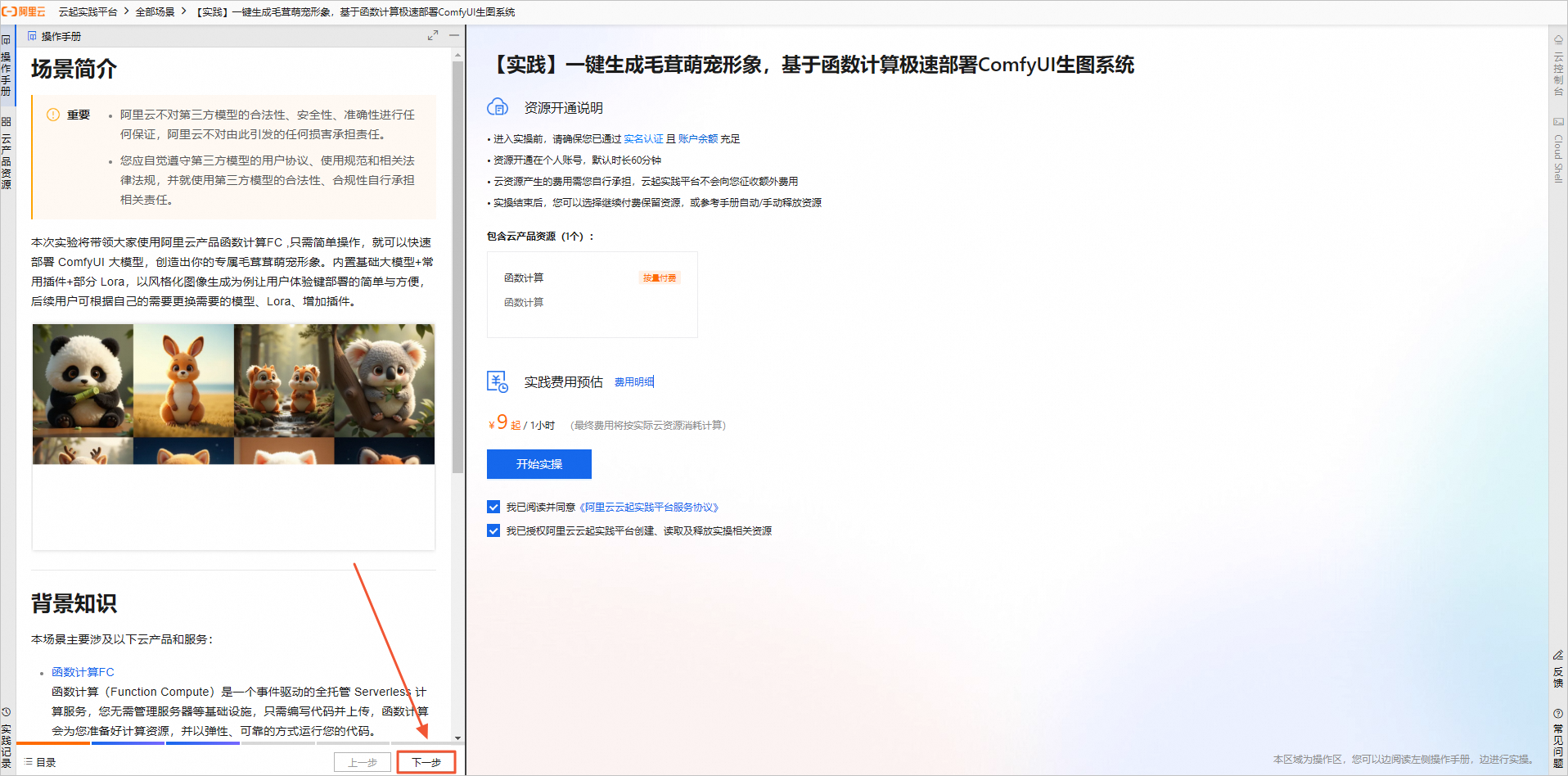The width and height of the screenshot is (1568, 776).
Task: Minimize the 操作手册 panel
Action: 454,36
